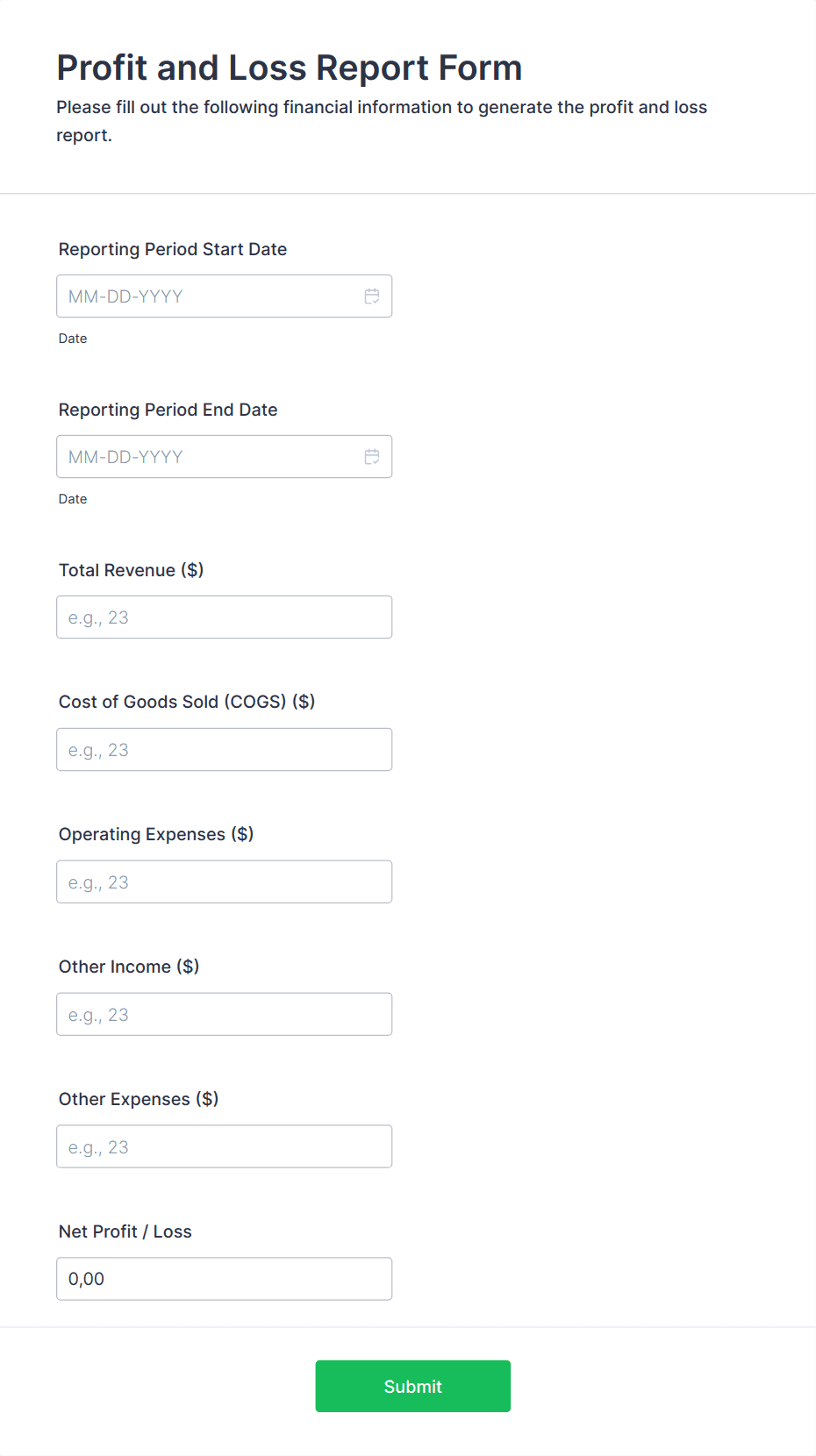Click the Other Expenses input field

224,1146
